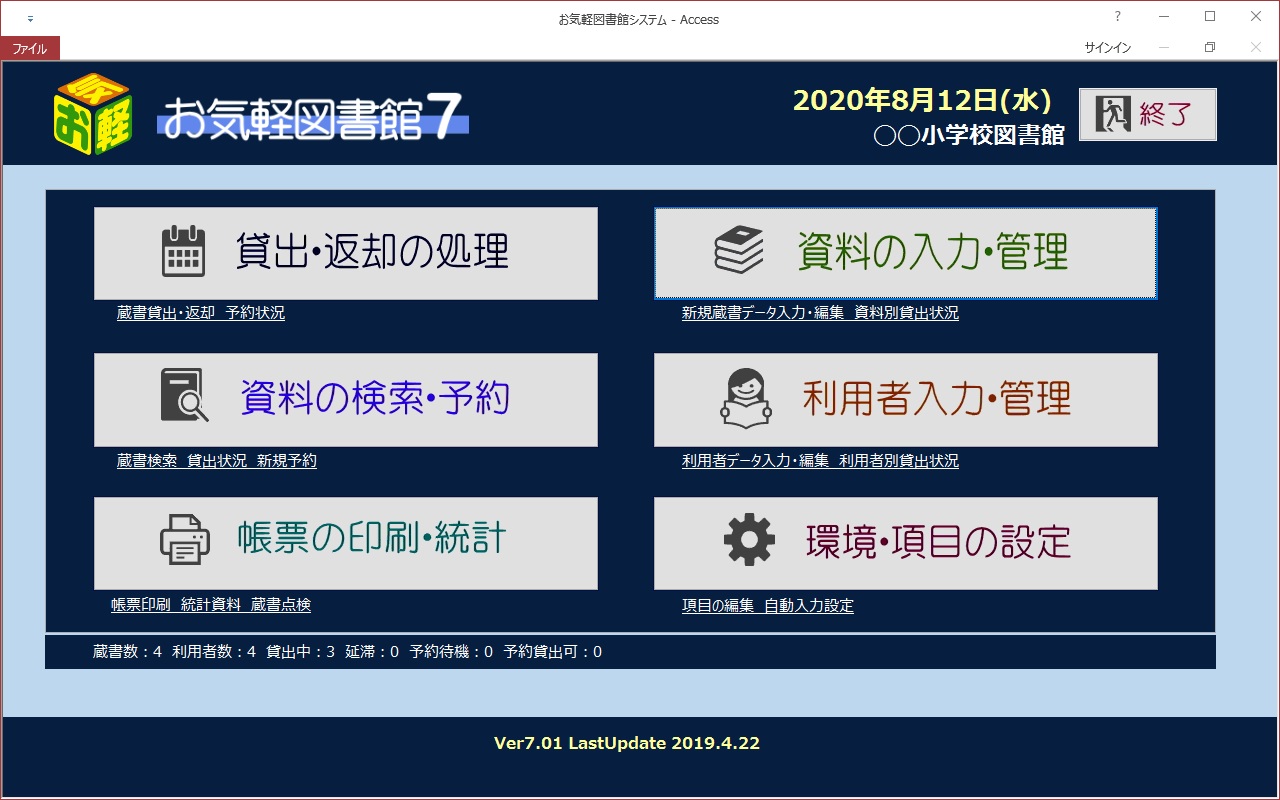Click the 項目の編集 自動入力設定 link
This screenshot has height=800, width=1280.
pos(768,606)
